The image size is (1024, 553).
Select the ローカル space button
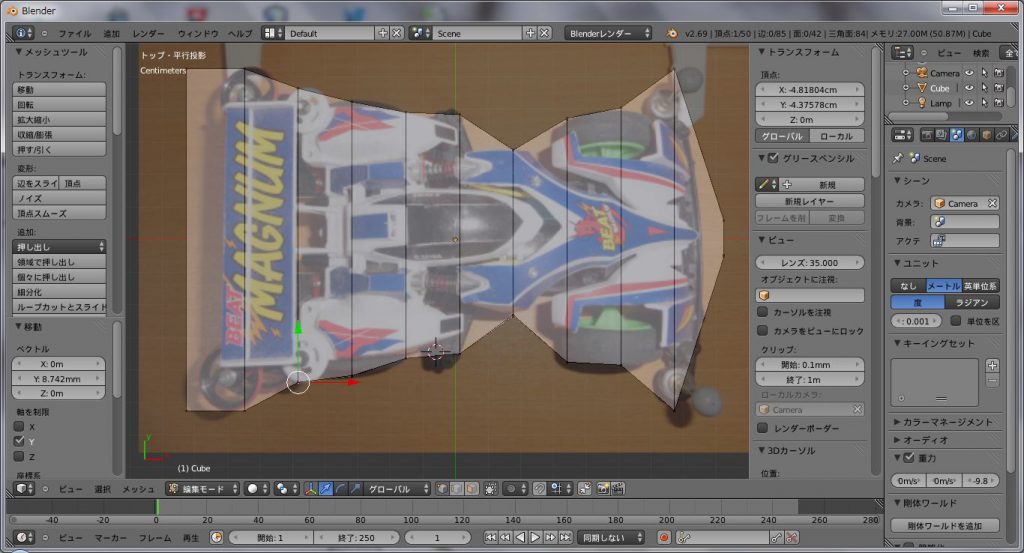tap(837, 136)
